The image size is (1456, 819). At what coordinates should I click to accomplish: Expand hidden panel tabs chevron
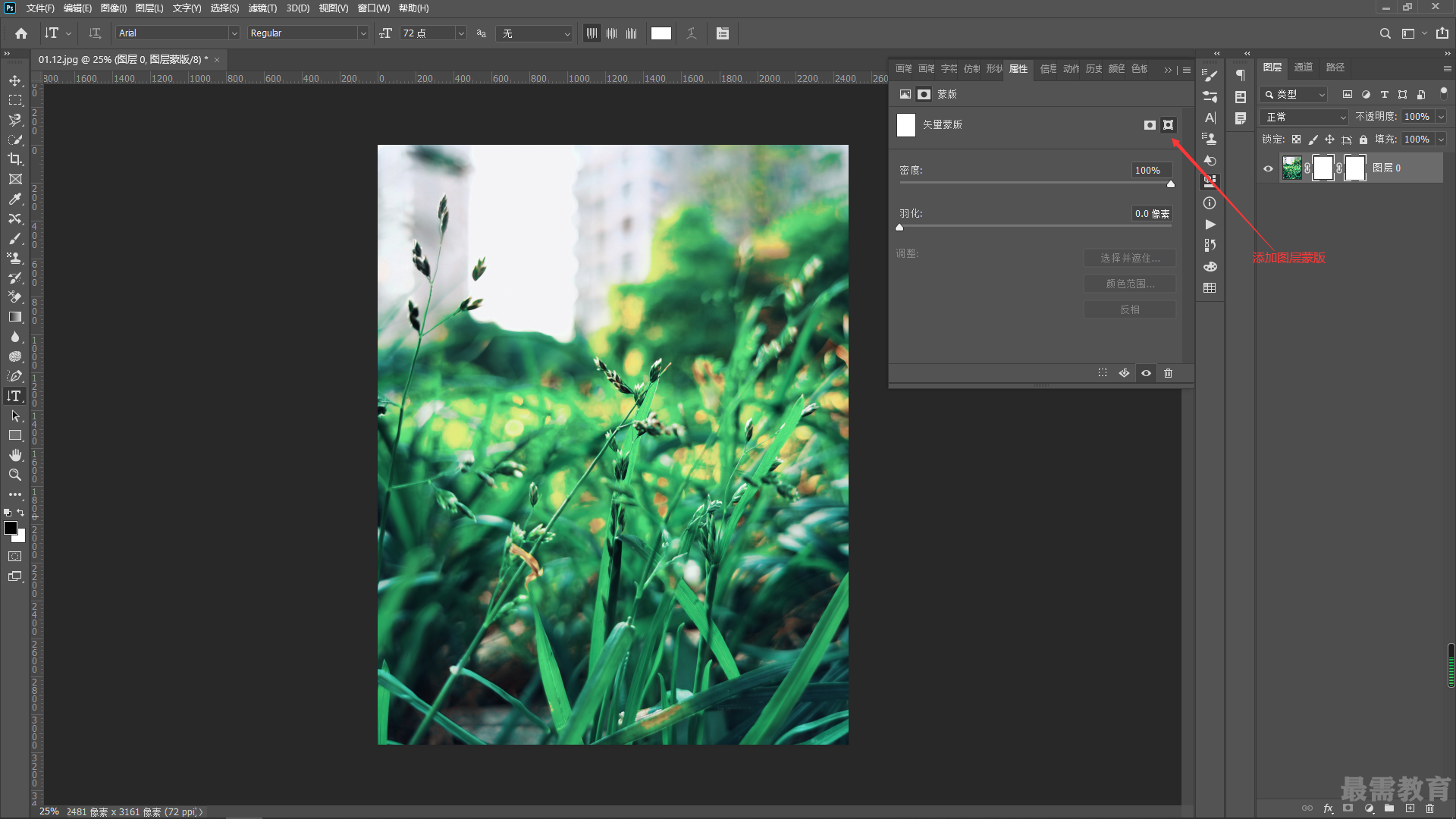[x=1168, y=70]
